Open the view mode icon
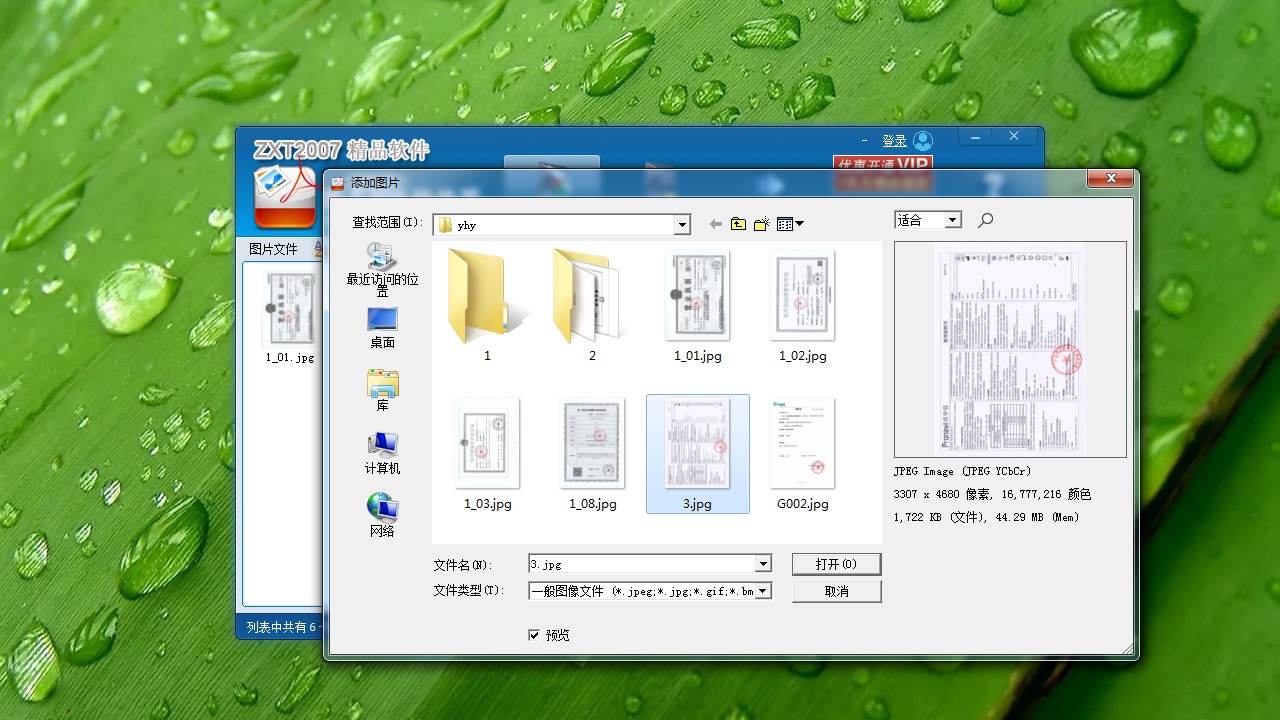Viewport: 1280px width, 720px height. pyautogui.click(x=786, y=224)
